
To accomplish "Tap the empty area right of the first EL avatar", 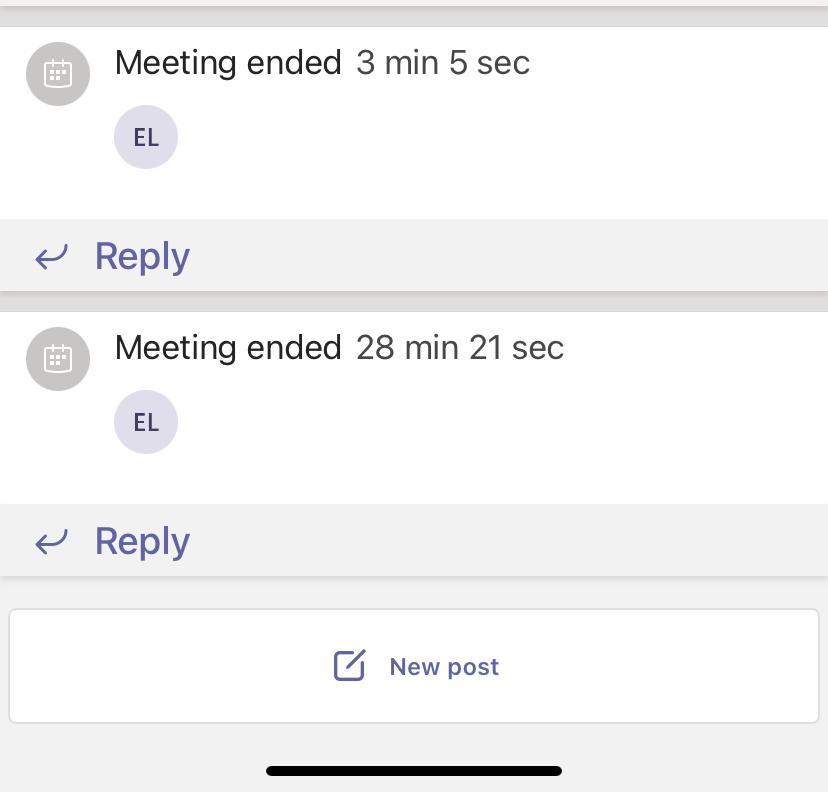I will point(500,140).
